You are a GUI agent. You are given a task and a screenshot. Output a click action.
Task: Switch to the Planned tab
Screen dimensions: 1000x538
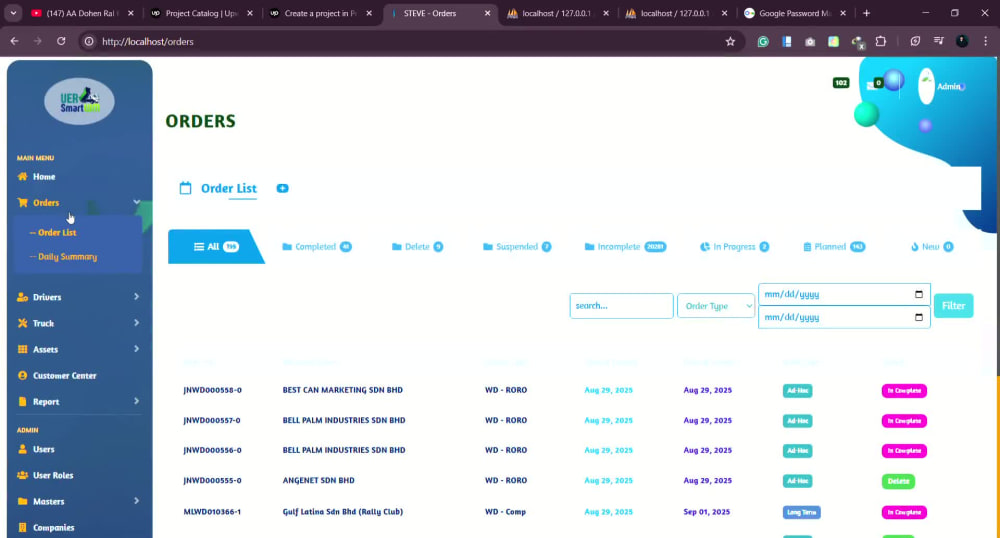point(834,247)
